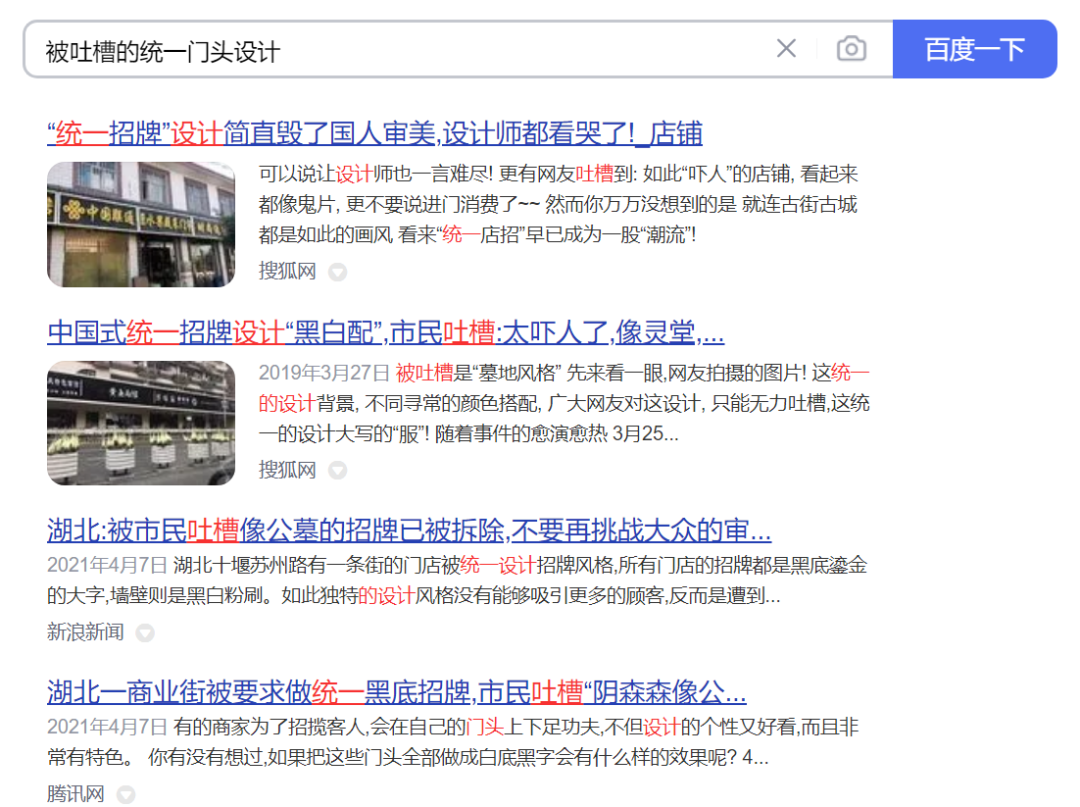Image resolution: width=1080 pixels, height=807 pixels.
Task: Expand the dropdown next to 腾讯网 source
Action: point(125,795)
